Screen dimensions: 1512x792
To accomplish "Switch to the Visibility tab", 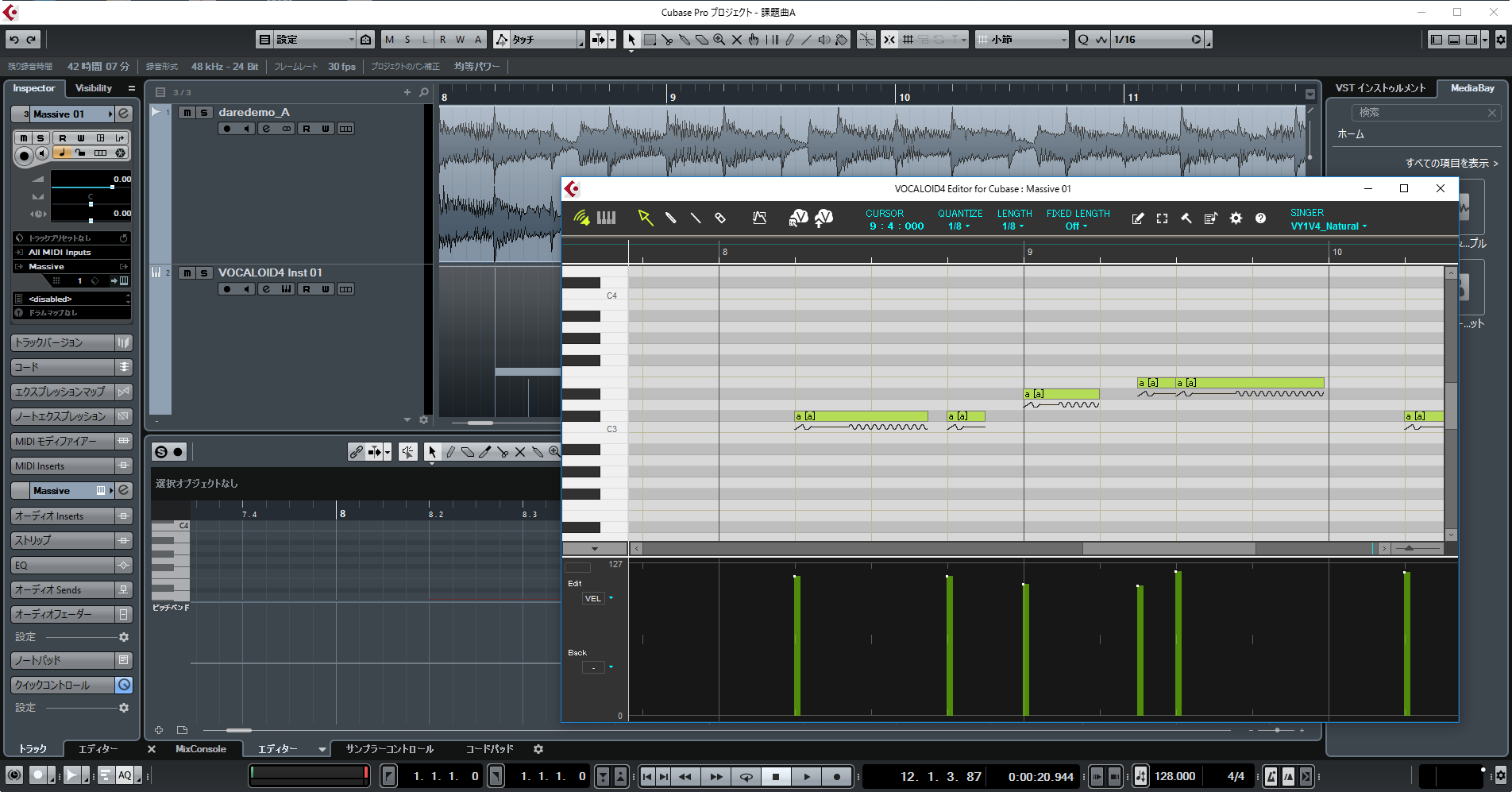I will coord(94,88).
